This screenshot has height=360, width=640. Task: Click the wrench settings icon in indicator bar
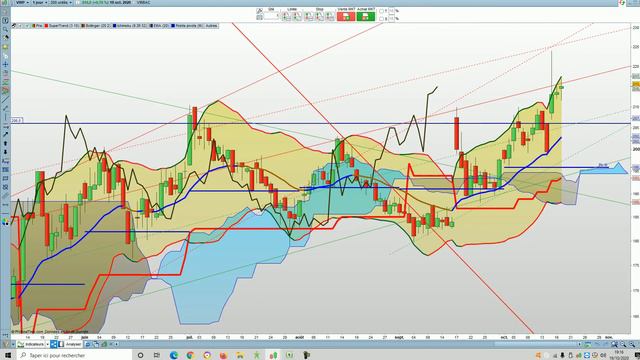tap(14, 26)
